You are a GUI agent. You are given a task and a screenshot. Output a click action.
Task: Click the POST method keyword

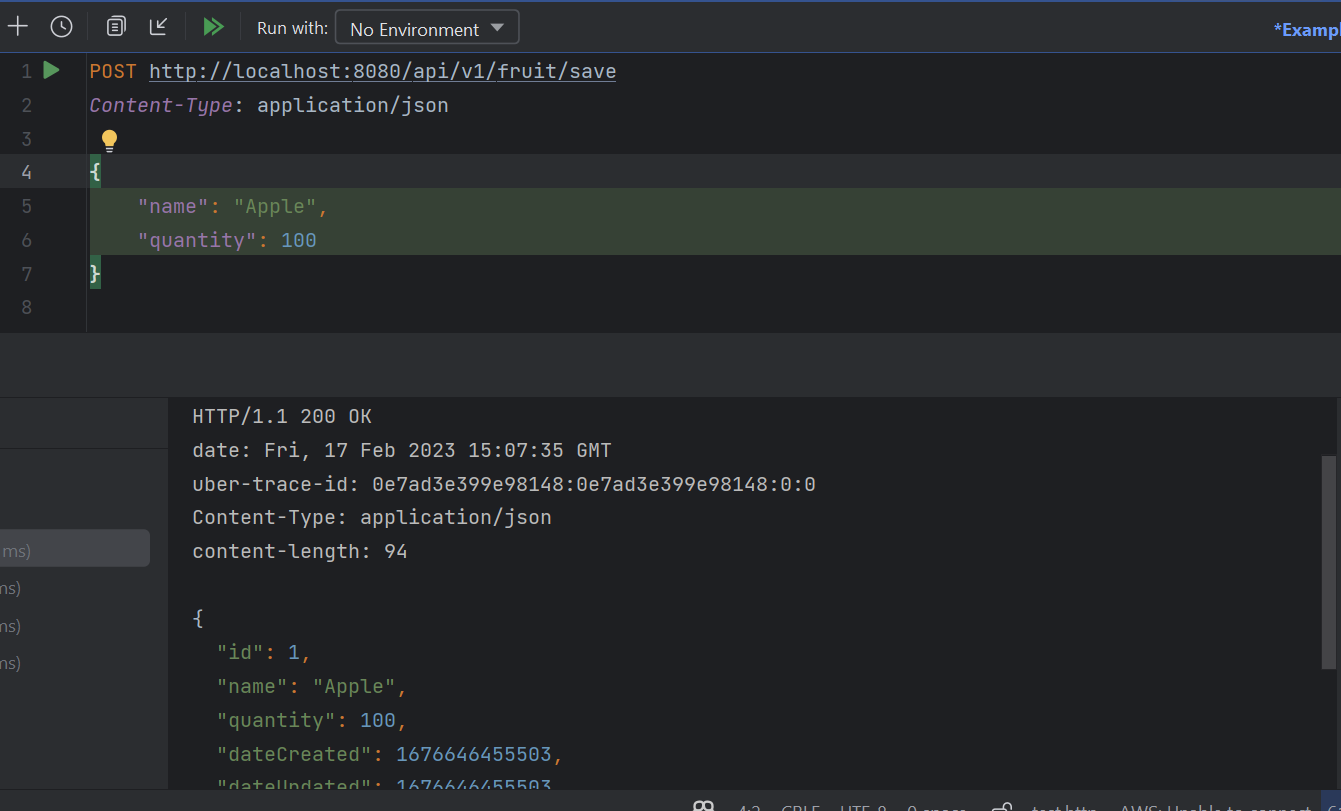(113, 71)
